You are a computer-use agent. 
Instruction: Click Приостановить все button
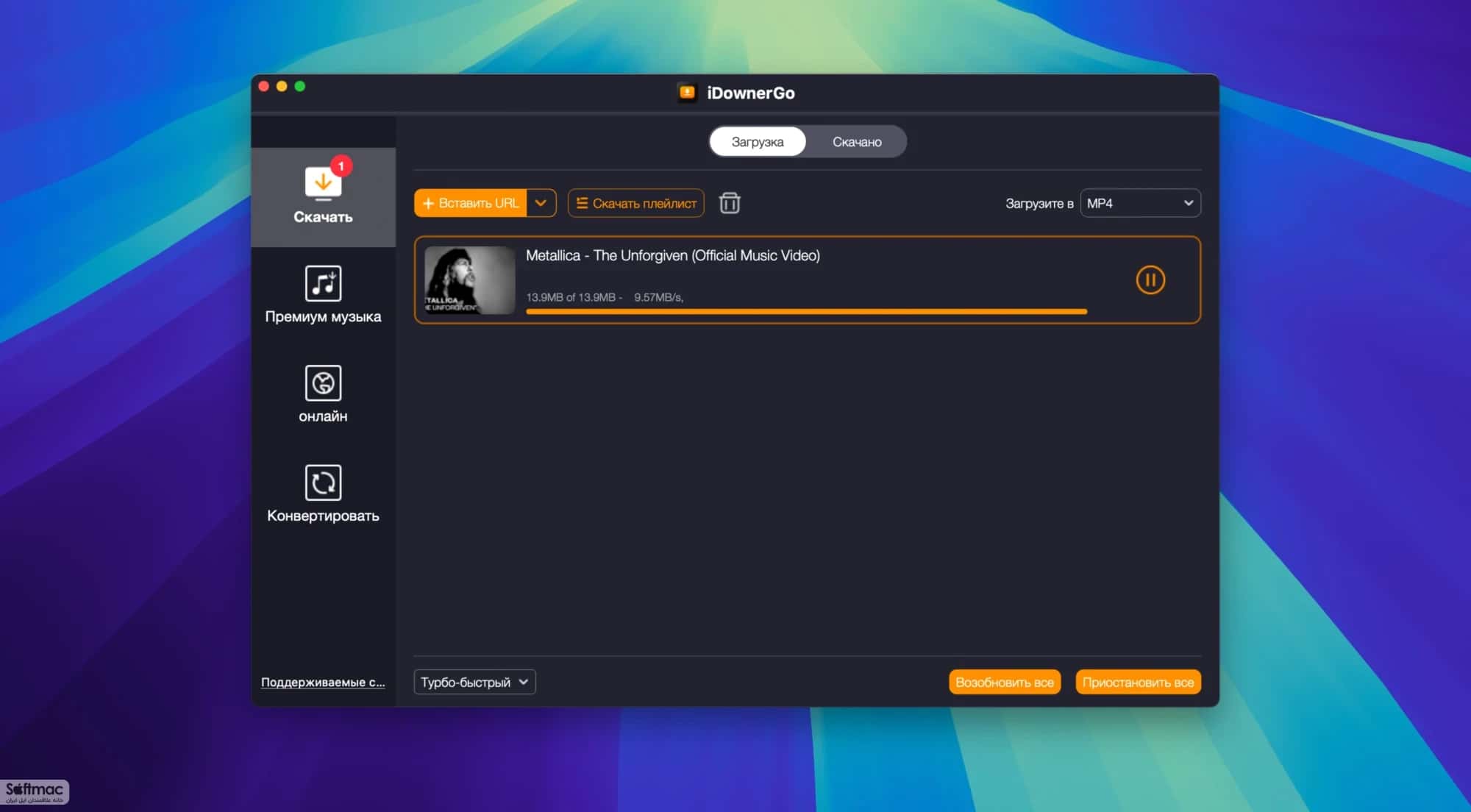[1138, 682]
